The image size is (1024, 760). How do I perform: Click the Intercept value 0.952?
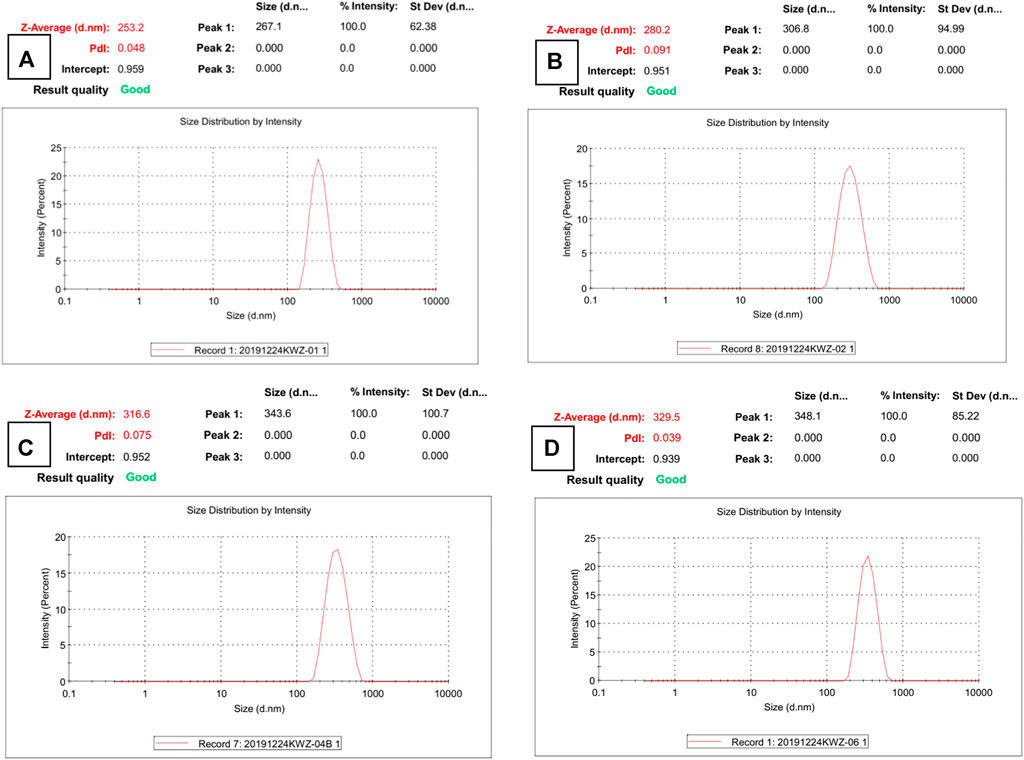point(136,457)
